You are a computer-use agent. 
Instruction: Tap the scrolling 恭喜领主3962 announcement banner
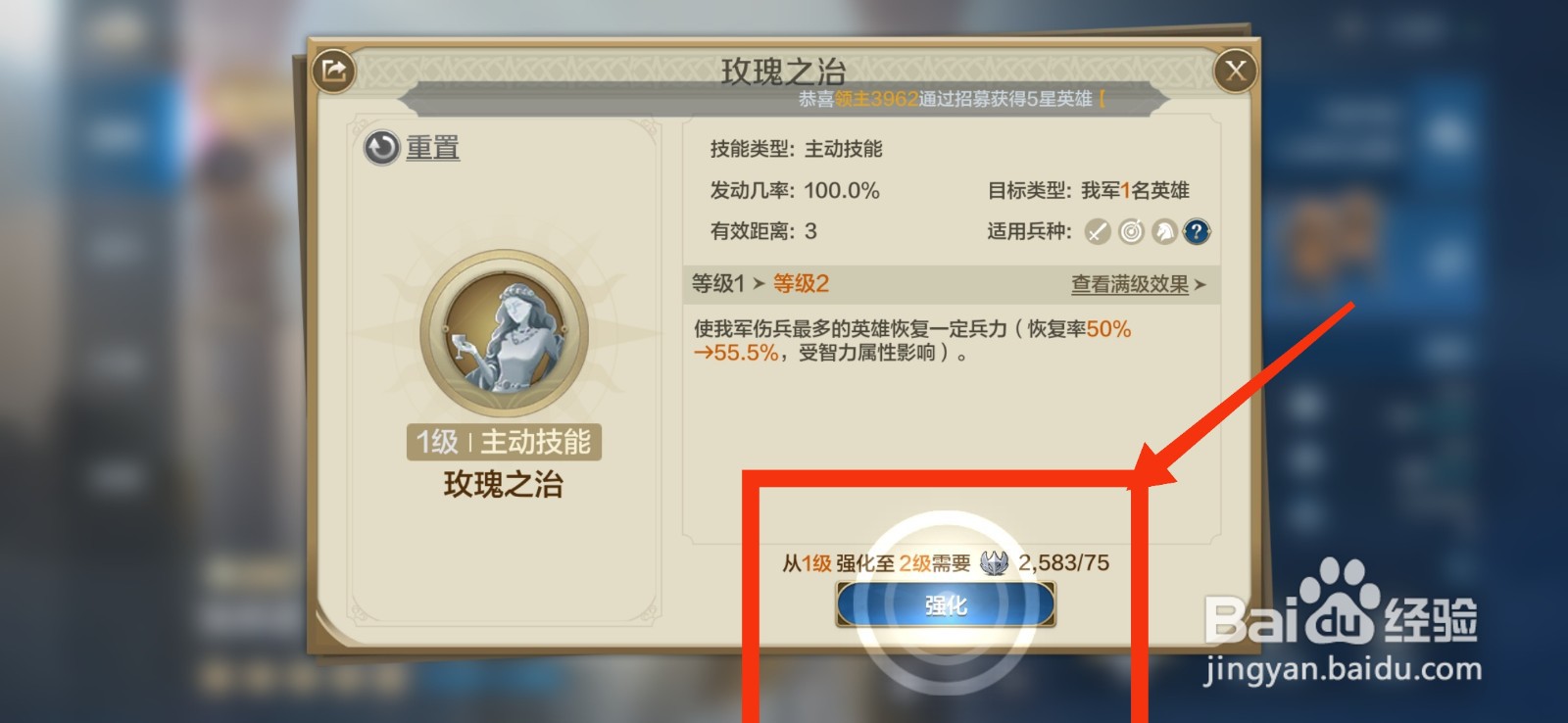click(952, 99)
